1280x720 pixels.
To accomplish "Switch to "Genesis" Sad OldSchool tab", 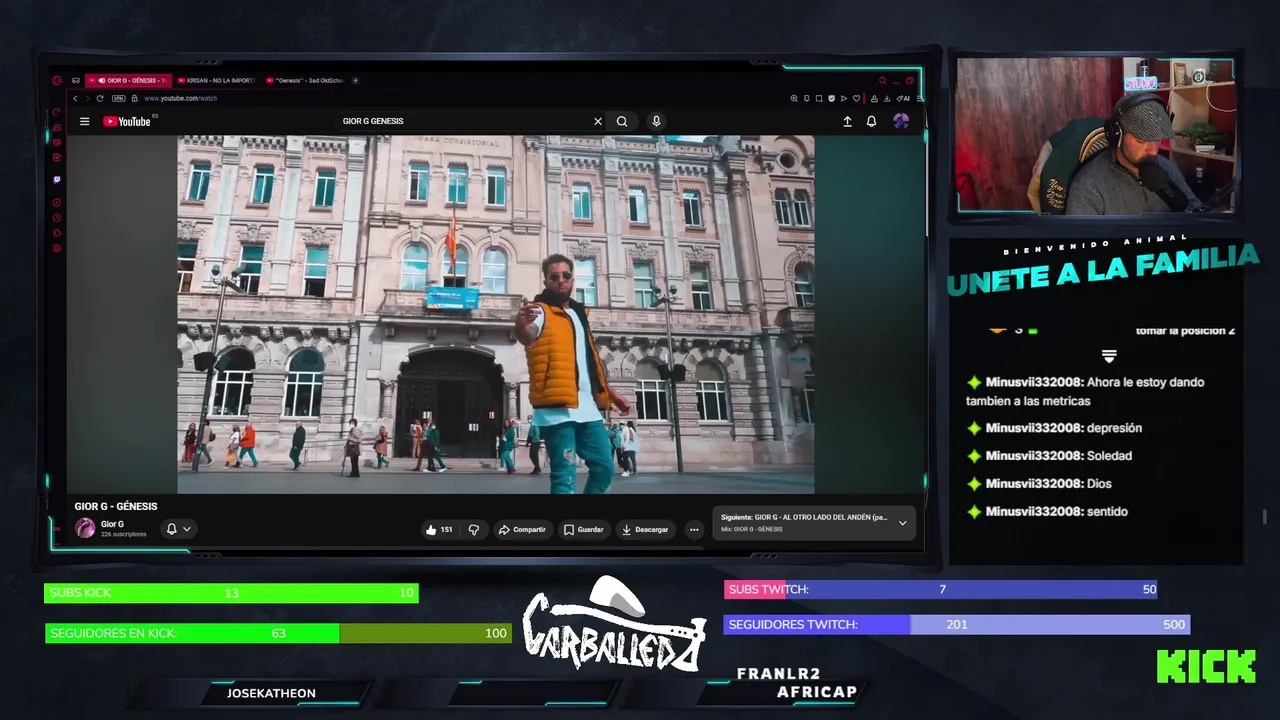I will [x=305, y=80].
